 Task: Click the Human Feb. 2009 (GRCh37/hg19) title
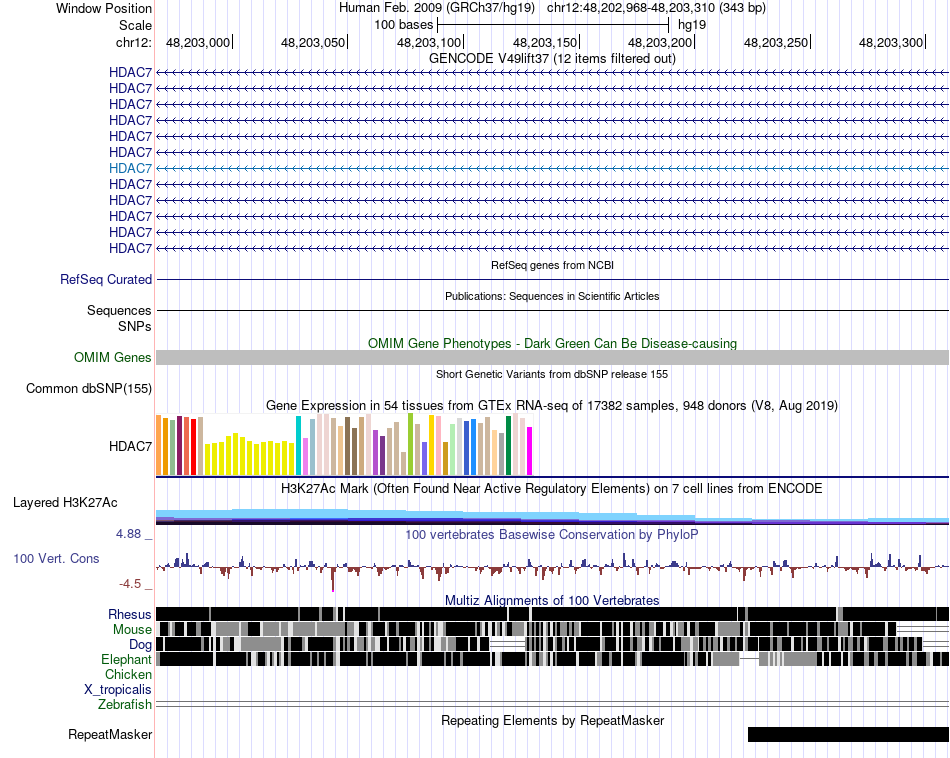[x=436, y=8]
